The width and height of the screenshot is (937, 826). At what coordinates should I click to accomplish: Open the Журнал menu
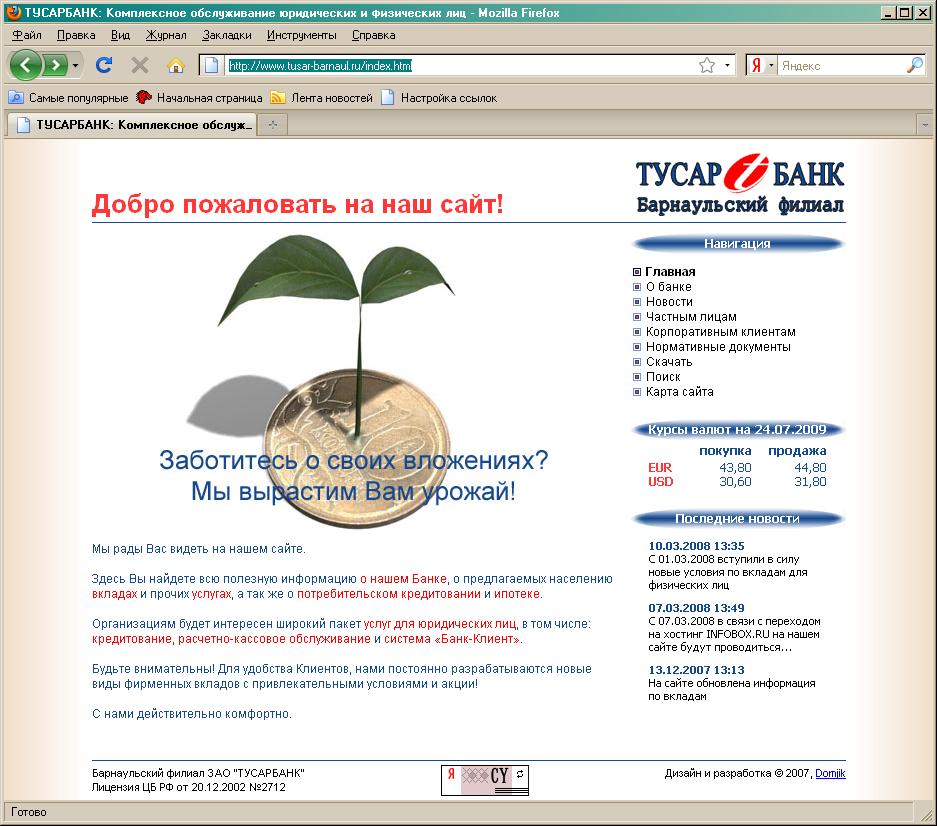(166, 35)
